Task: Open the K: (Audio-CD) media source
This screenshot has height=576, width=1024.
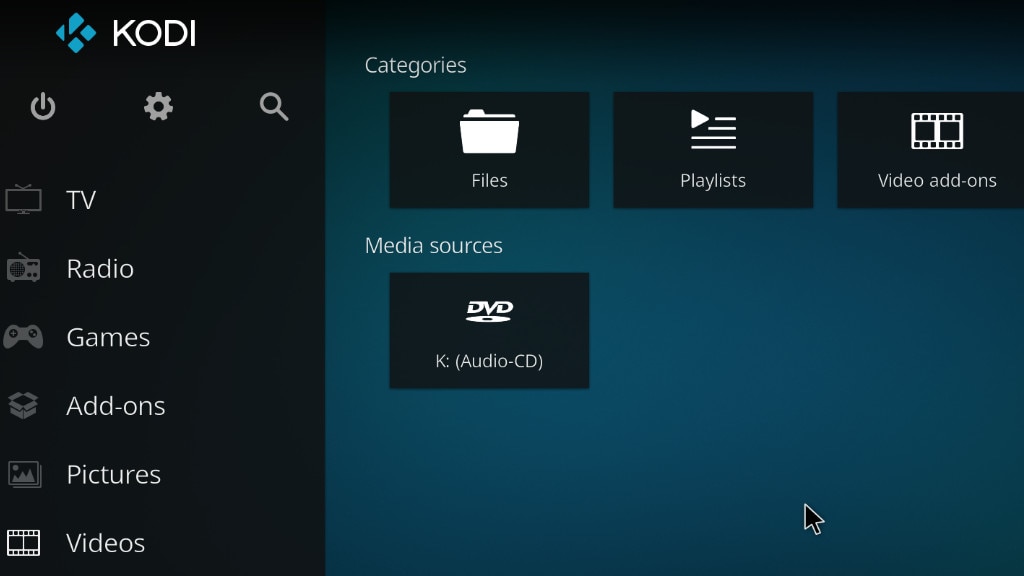Action: pyautogui.click(x=489, y=330)
